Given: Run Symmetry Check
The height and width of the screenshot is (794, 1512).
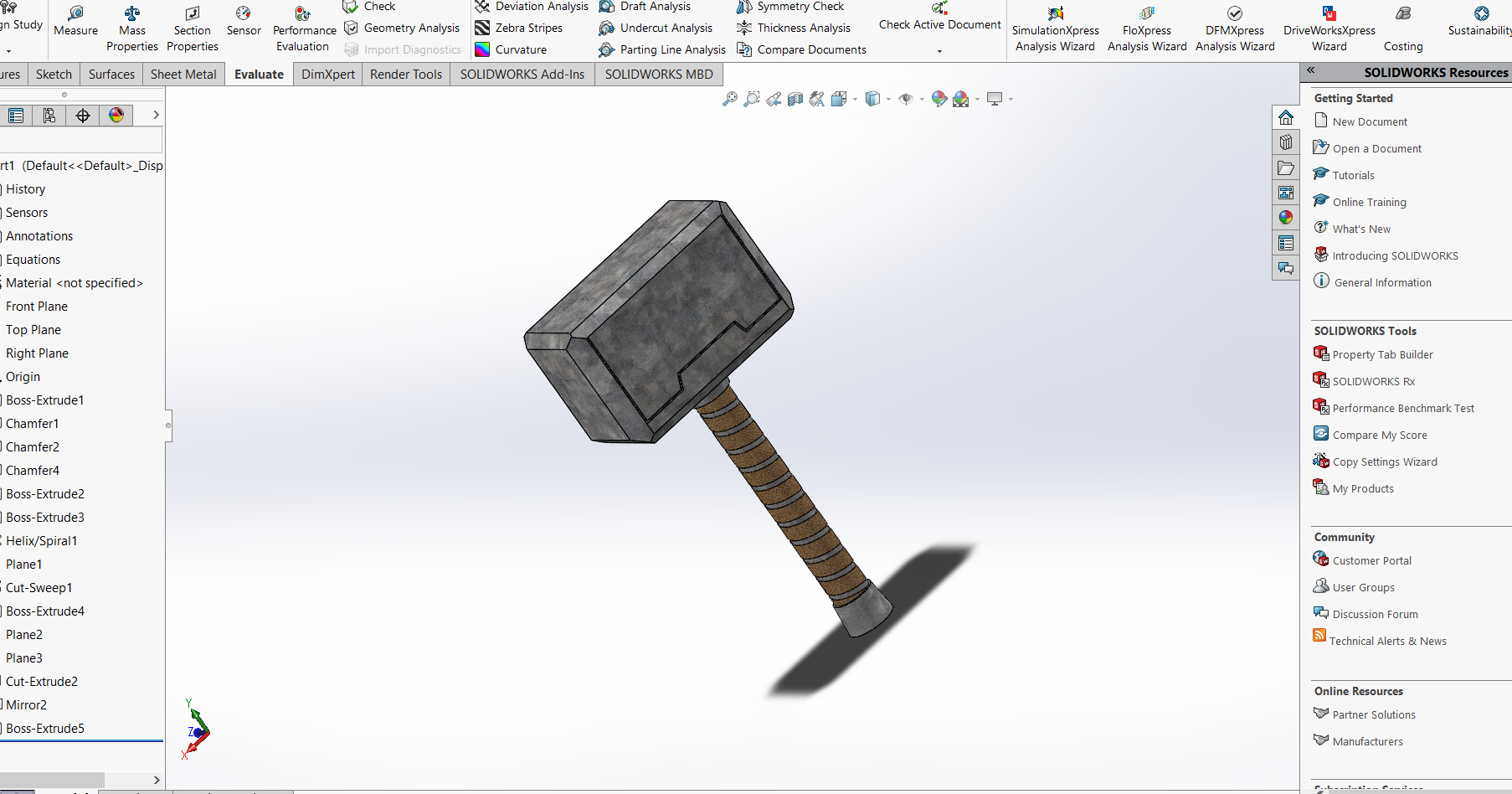Looking at the screenshot, I should click(790, 7).
